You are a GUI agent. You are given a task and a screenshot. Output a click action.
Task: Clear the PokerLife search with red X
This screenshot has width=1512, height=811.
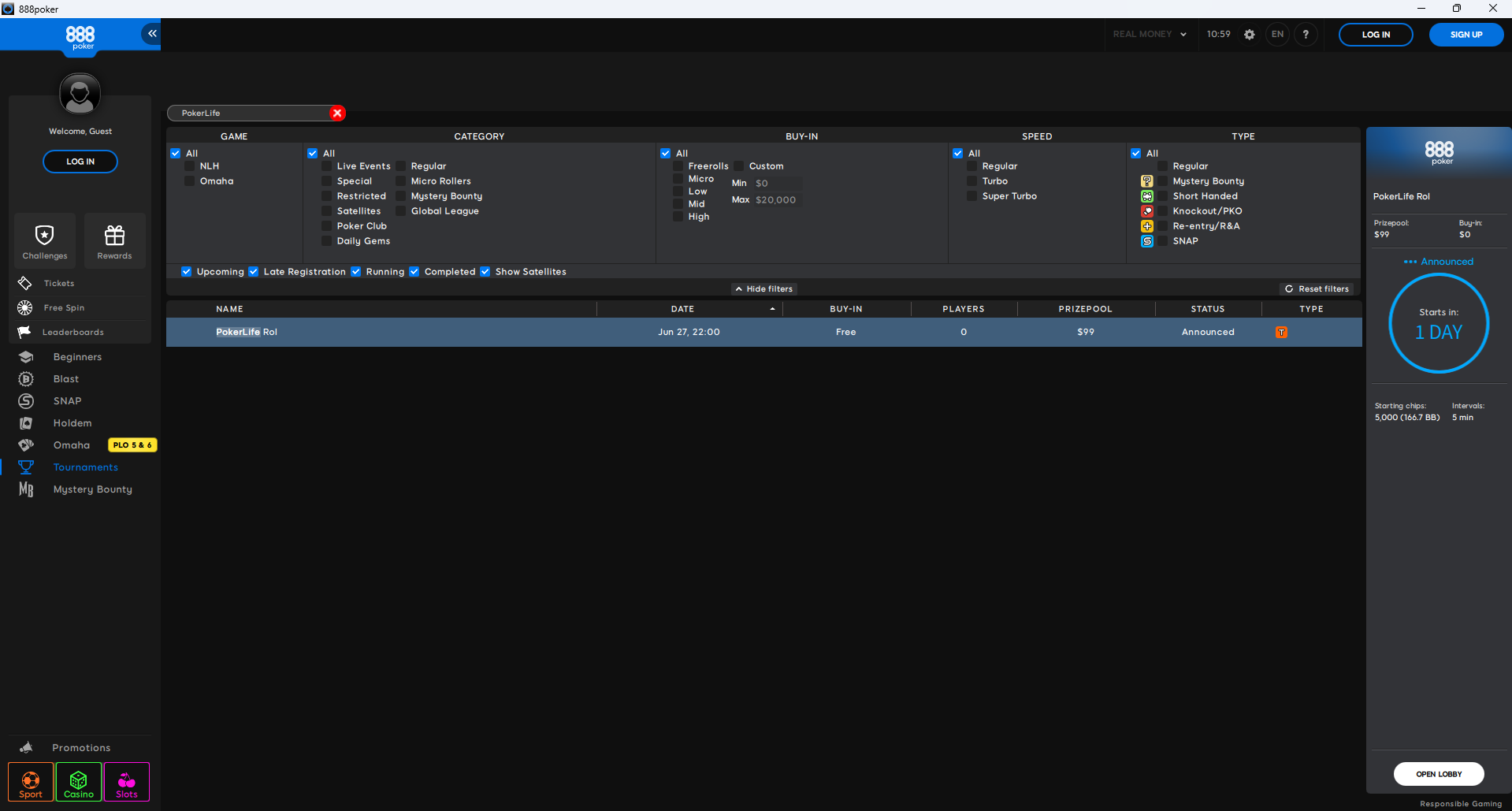coord(337,113)
